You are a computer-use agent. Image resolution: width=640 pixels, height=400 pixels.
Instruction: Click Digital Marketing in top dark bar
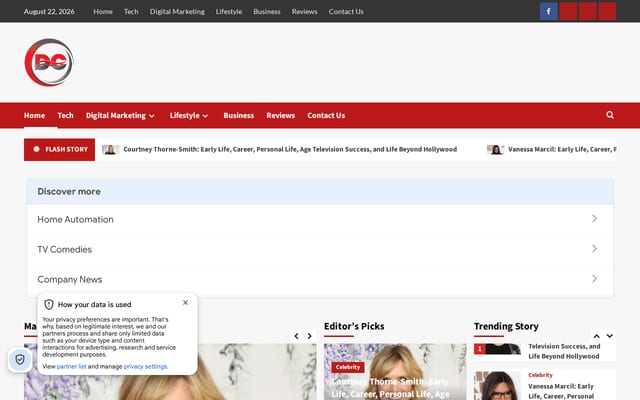pyautogui.click(x=177, y=11)
